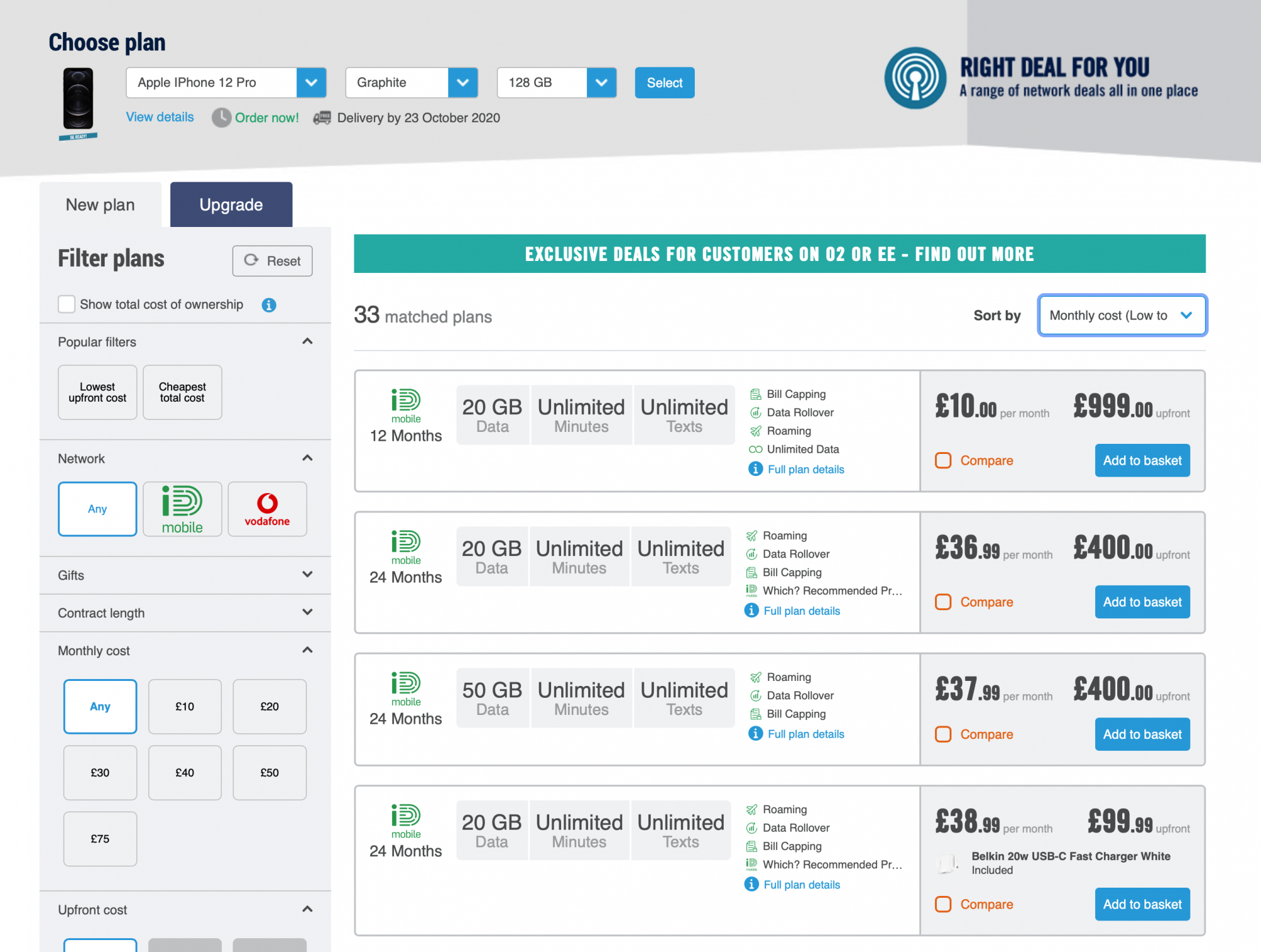Click Roaming icon on the £38.99 plan

[x=752, y=810]
